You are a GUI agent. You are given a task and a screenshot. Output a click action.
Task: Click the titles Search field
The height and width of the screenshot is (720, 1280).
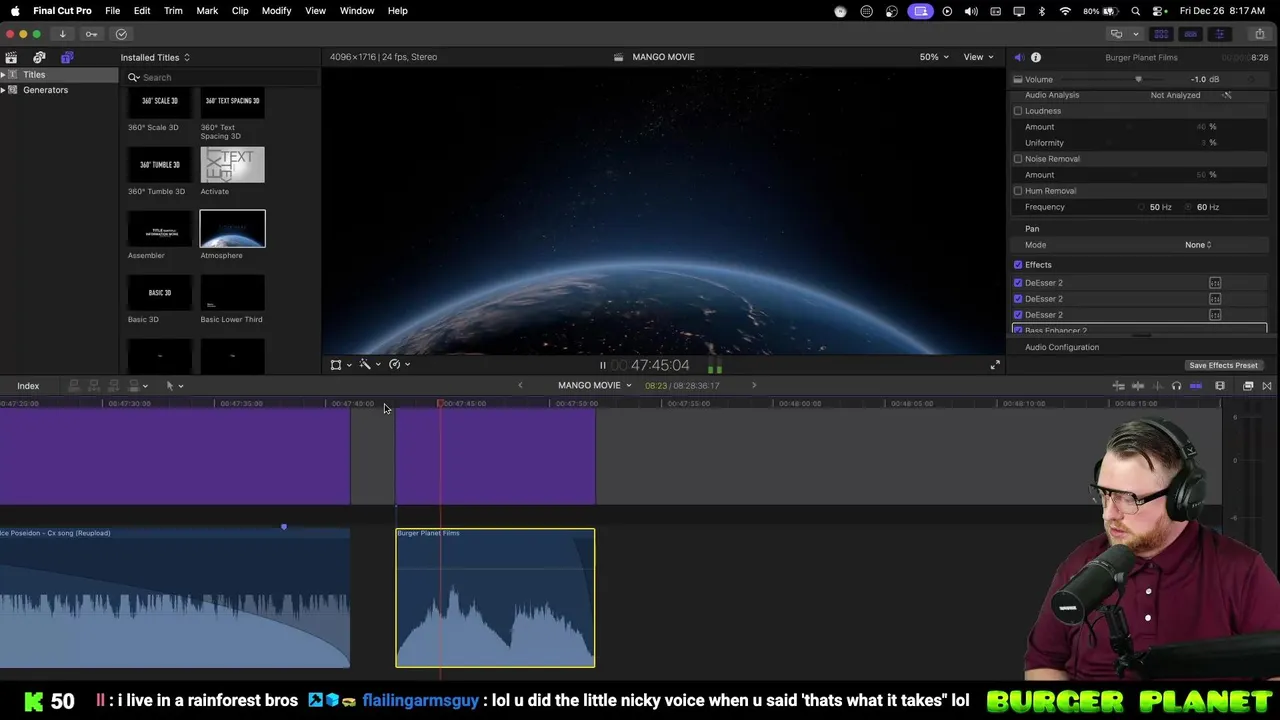[221, 77]
